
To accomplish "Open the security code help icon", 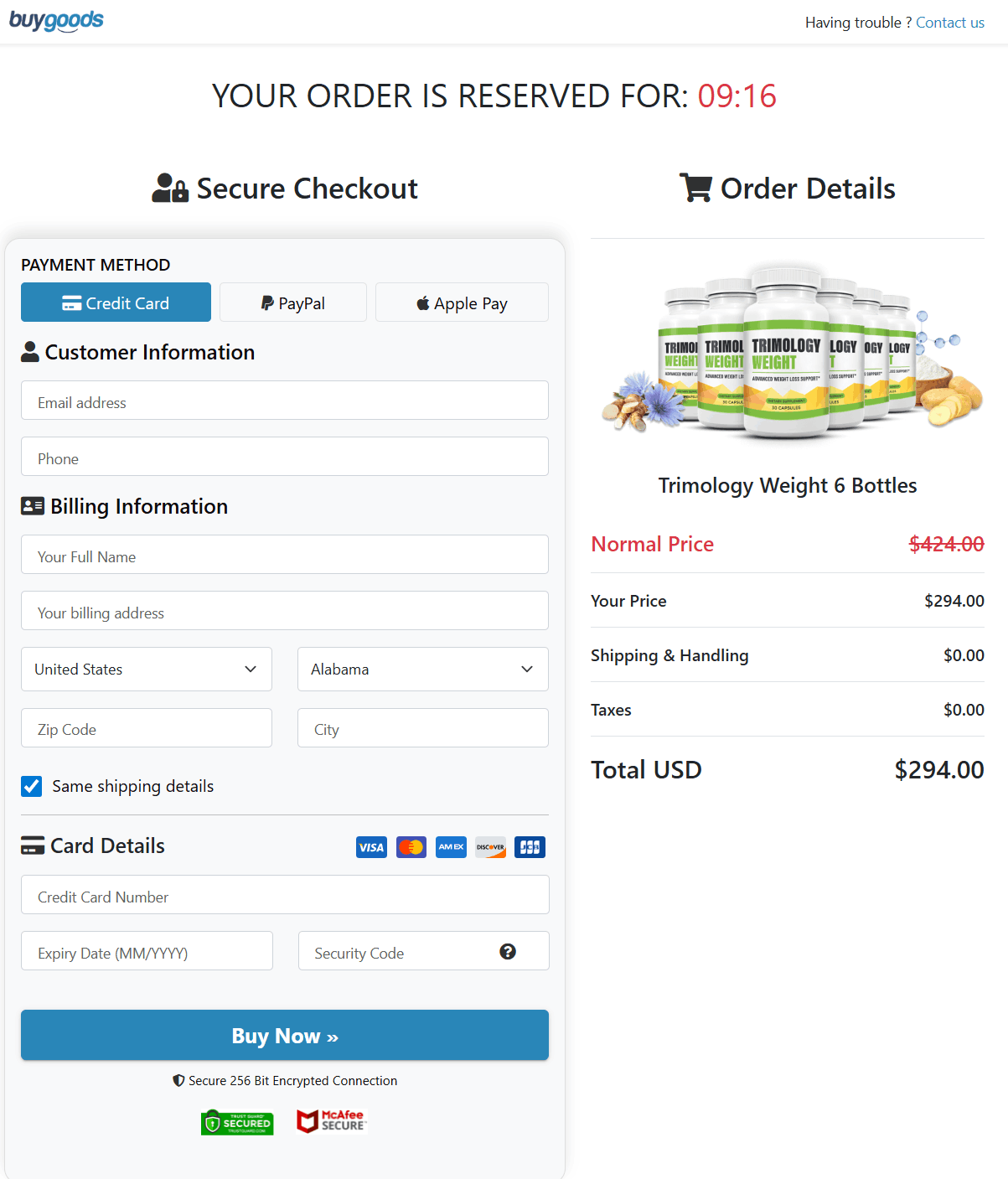I will 509,952.
